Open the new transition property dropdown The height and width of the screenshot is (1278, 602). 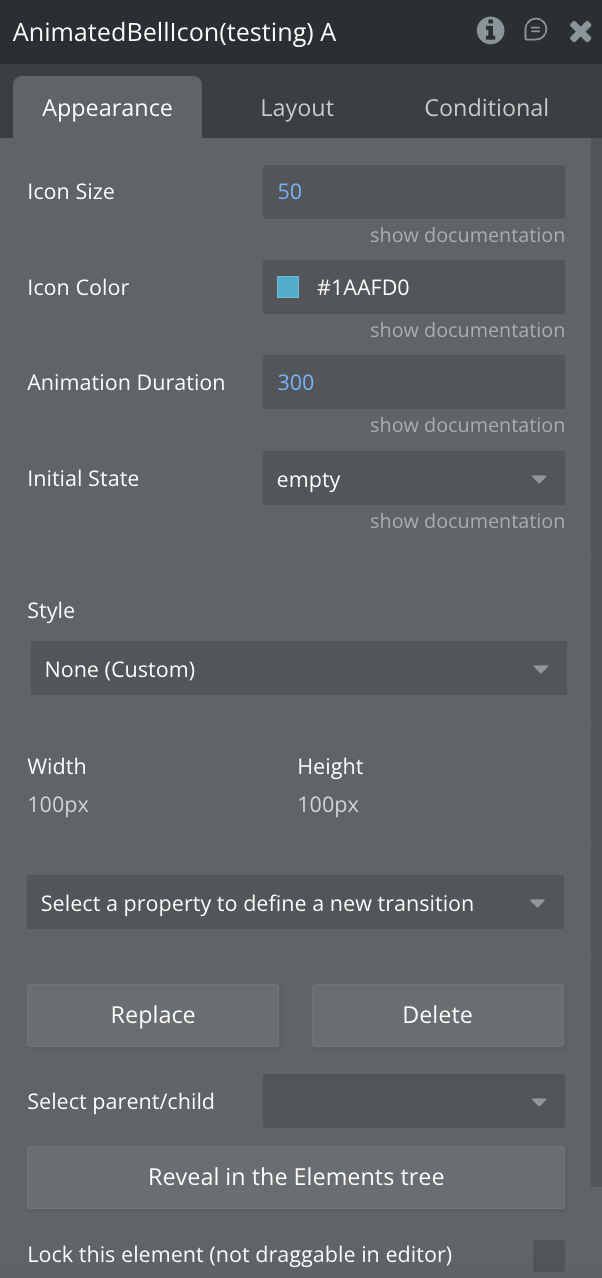295,903
